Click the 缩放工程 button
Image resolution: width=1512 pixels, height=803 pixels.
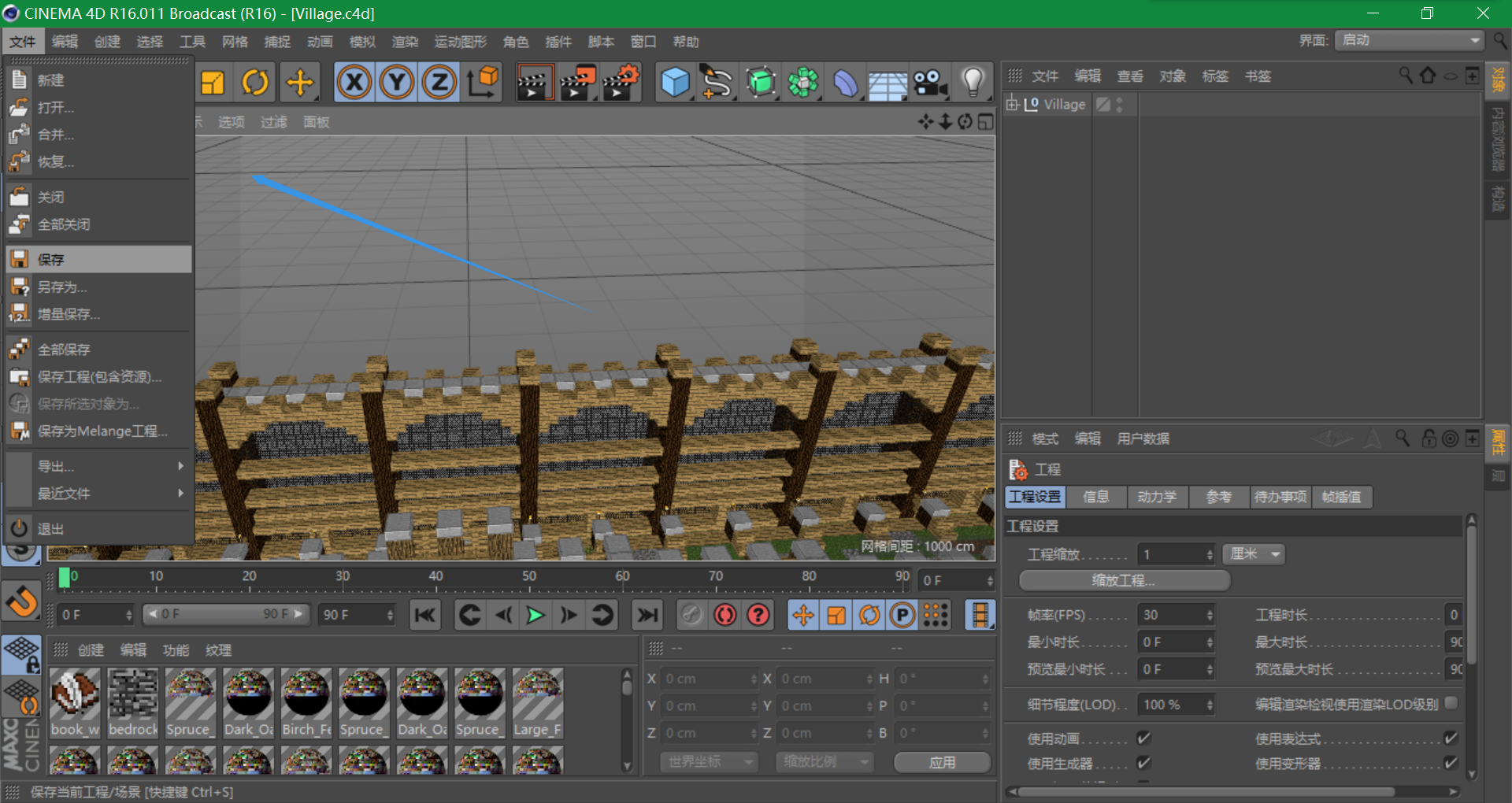point(1124,580)
